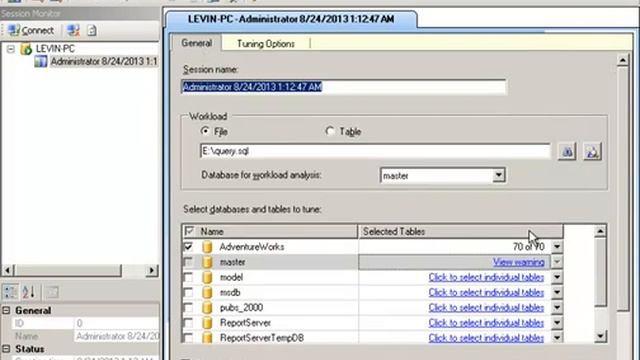Click the msdb database icon
640x360 pixels.
coord(207,292)
